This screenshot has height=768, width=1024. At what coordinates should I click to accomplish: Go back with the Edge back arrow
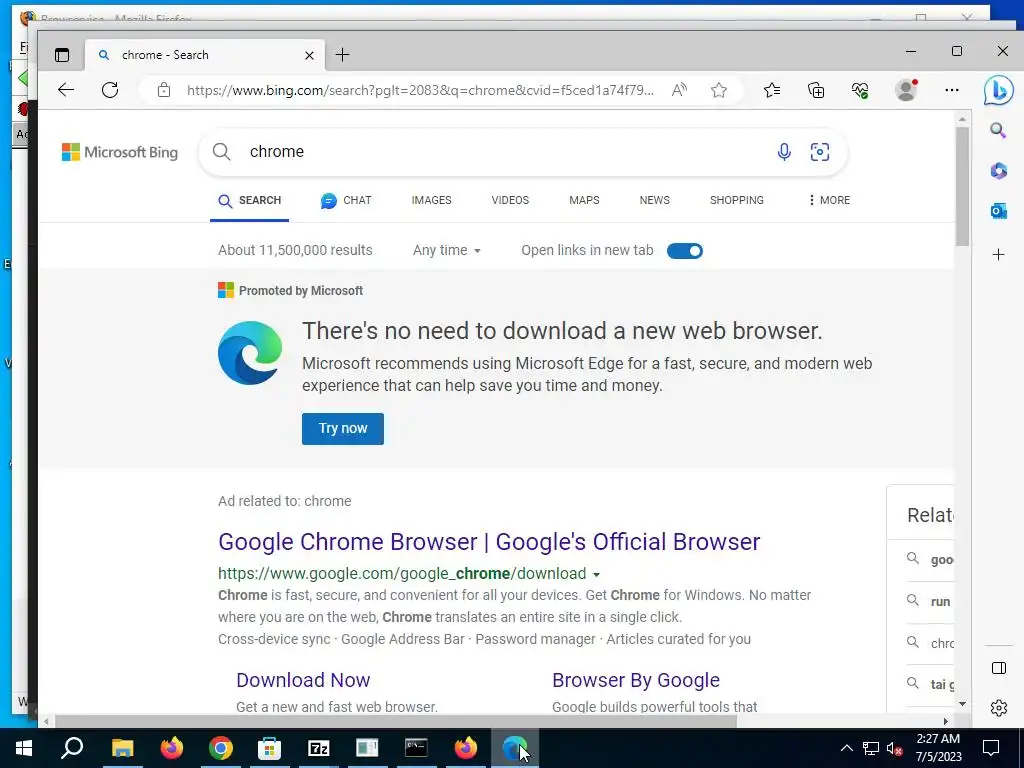tap(66, 90)
